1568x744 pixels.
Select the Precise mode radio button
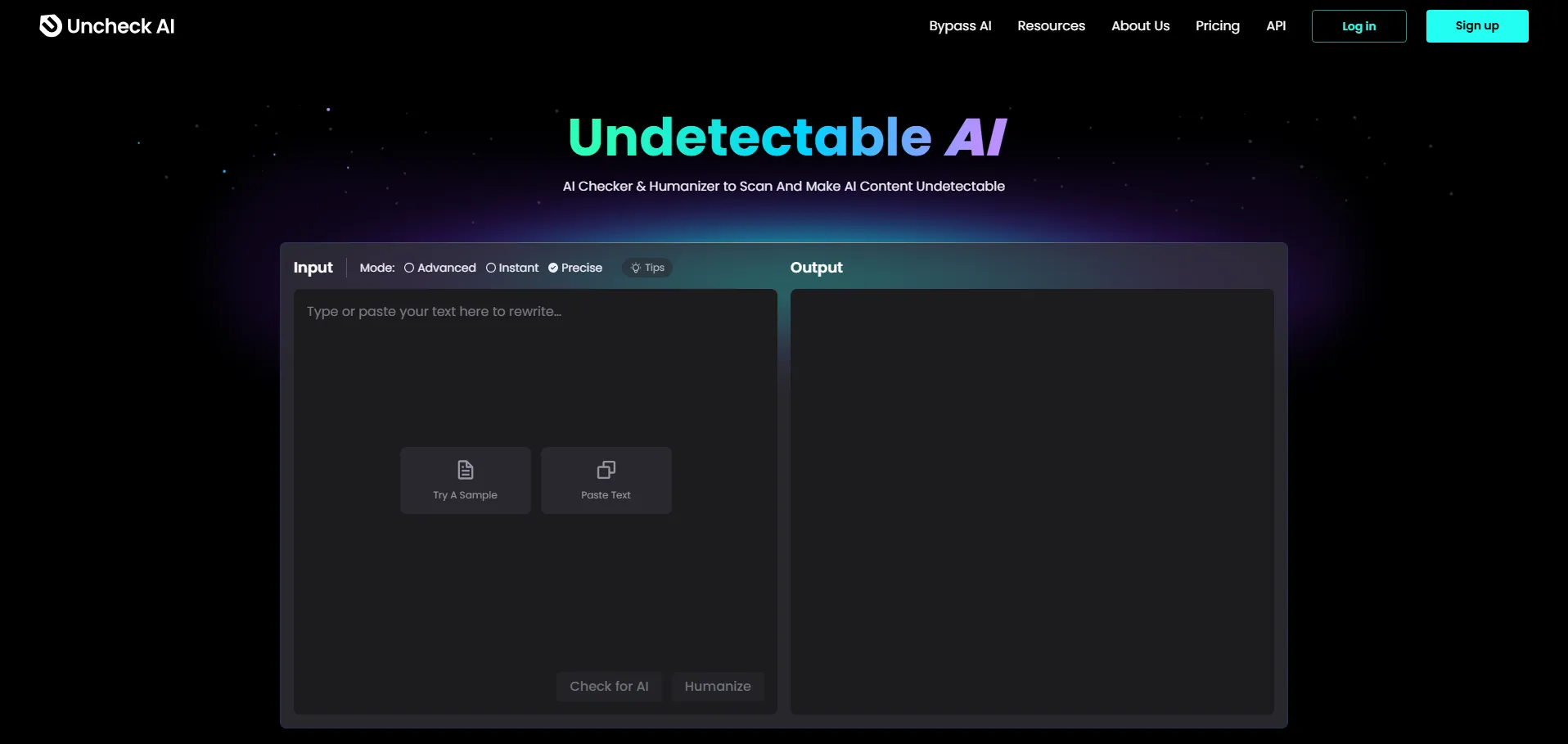[x=553, y=268]
